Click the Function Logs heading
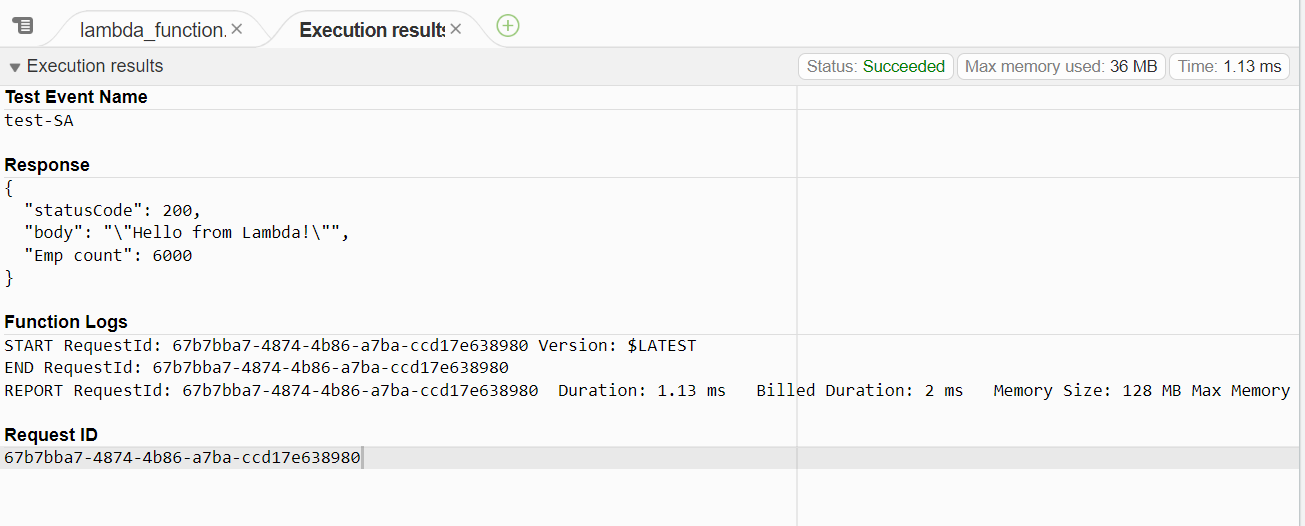This screenshot has height=526, width=1305. pyautogui.click(x=66, y=322)
